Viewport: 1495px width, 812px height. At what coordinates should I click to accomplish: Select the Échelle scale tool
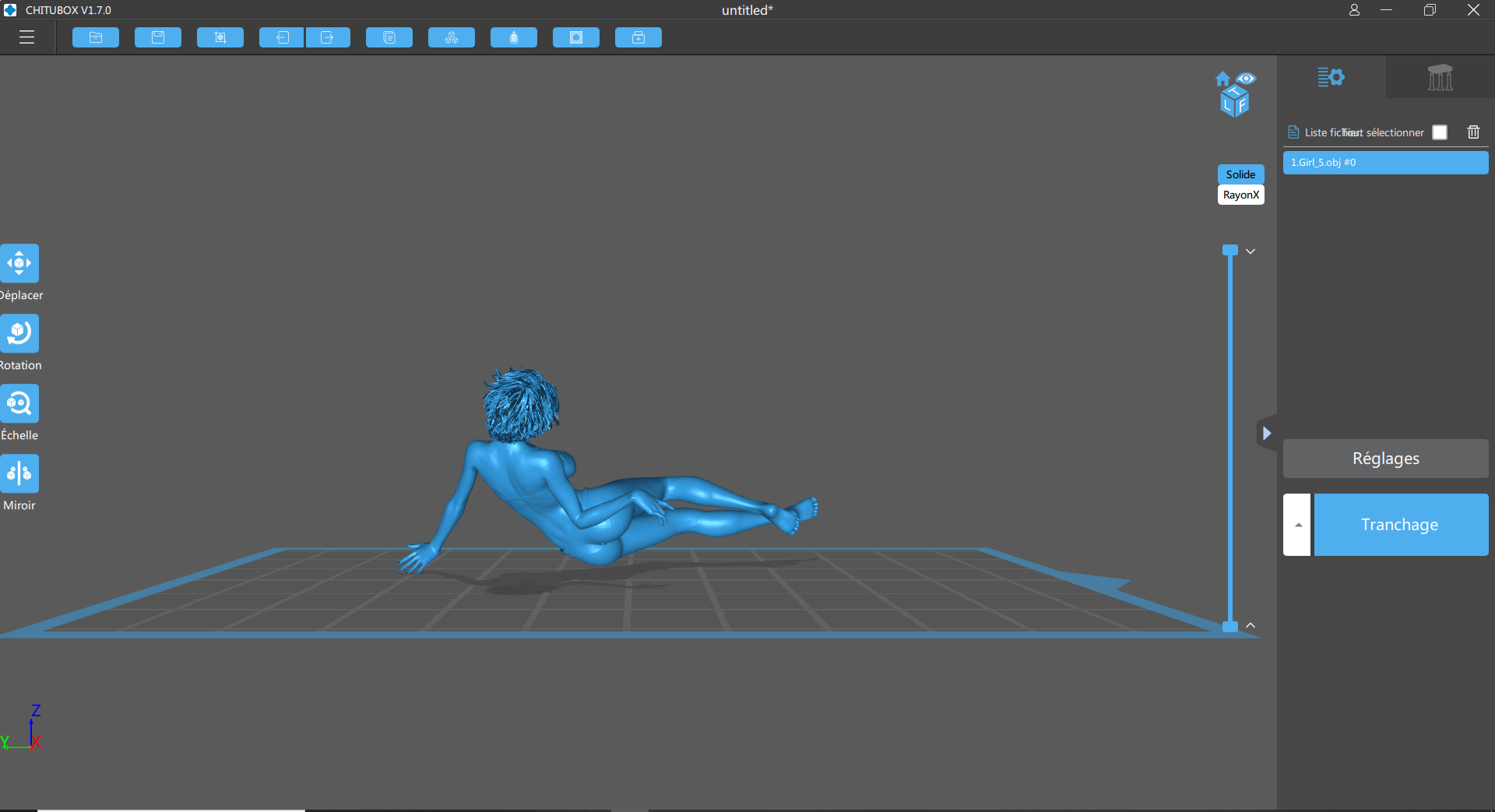click(x=19, y=403)
